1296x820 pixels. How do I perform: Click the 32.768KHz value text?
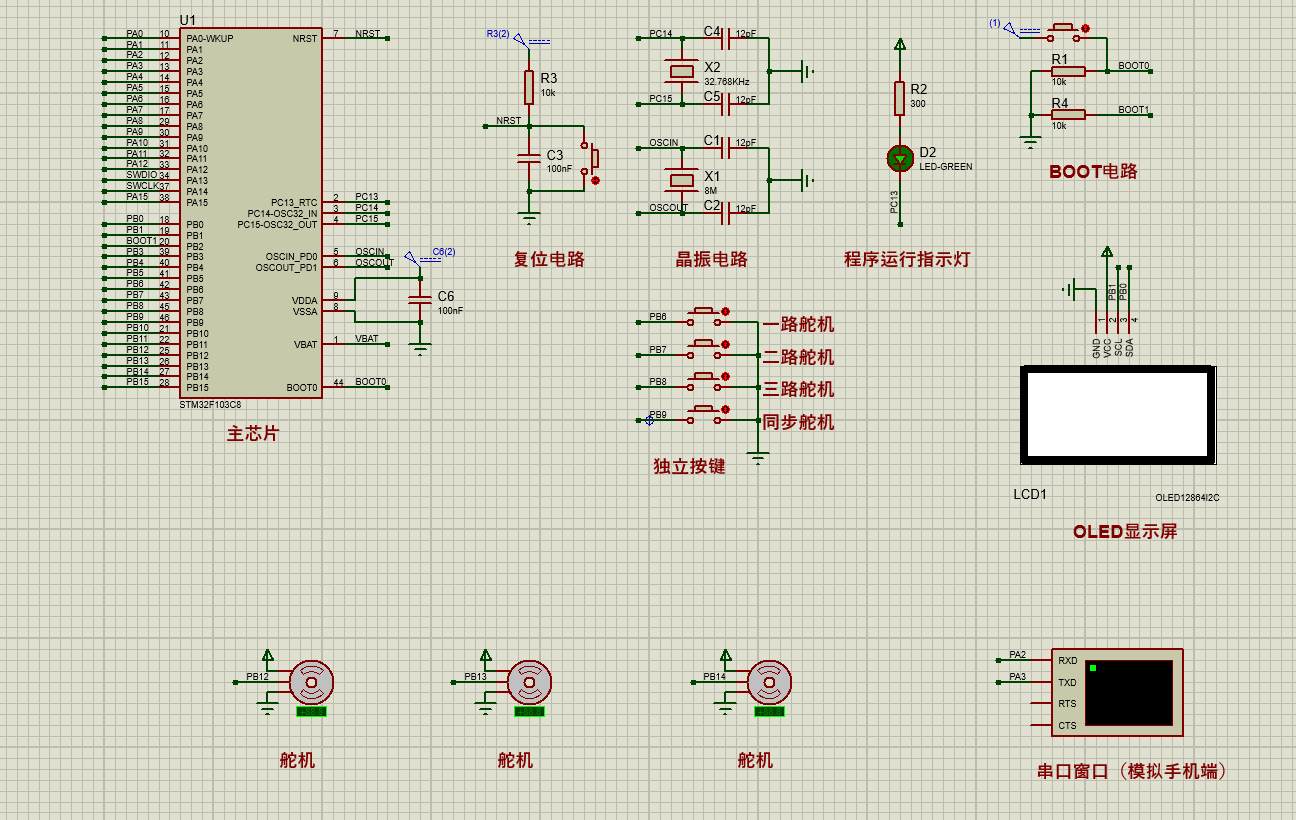(x=727, y=81)
